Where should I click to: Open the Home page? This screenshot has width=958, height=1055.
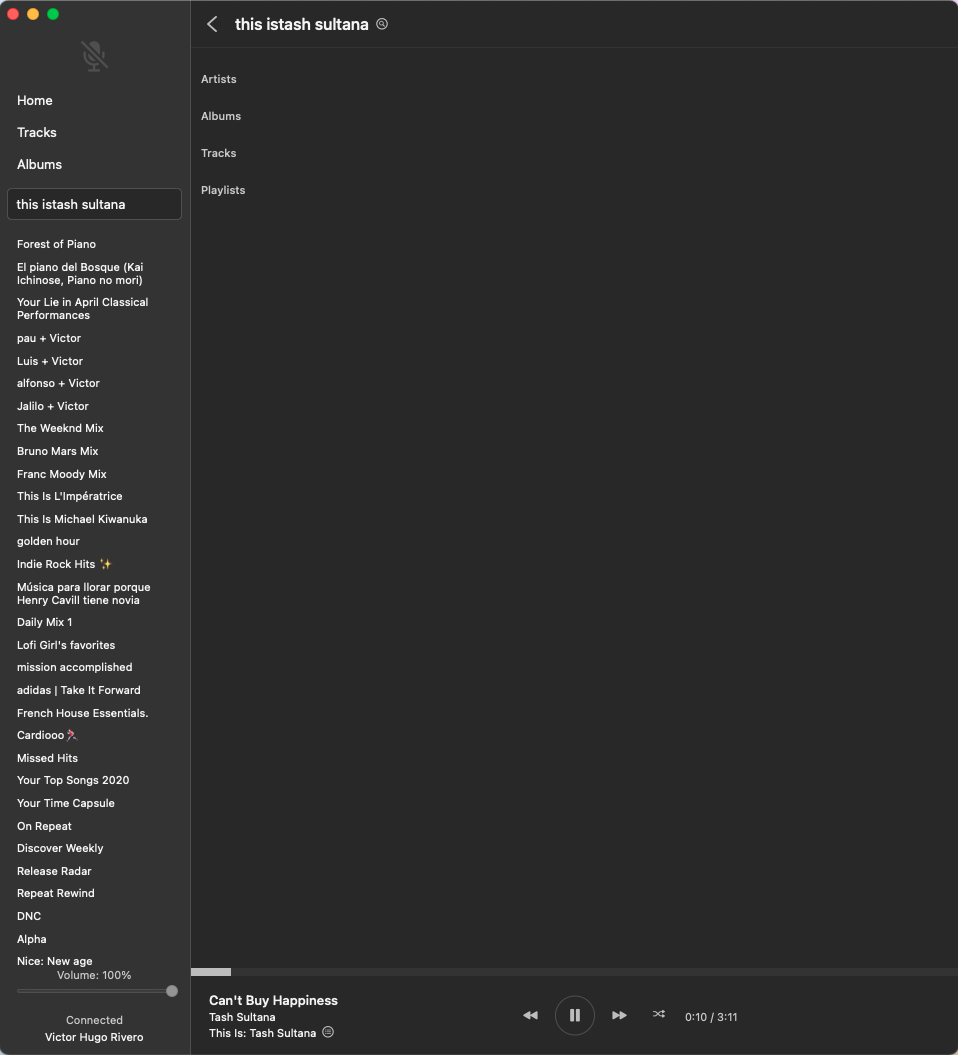tap(35, 100)
